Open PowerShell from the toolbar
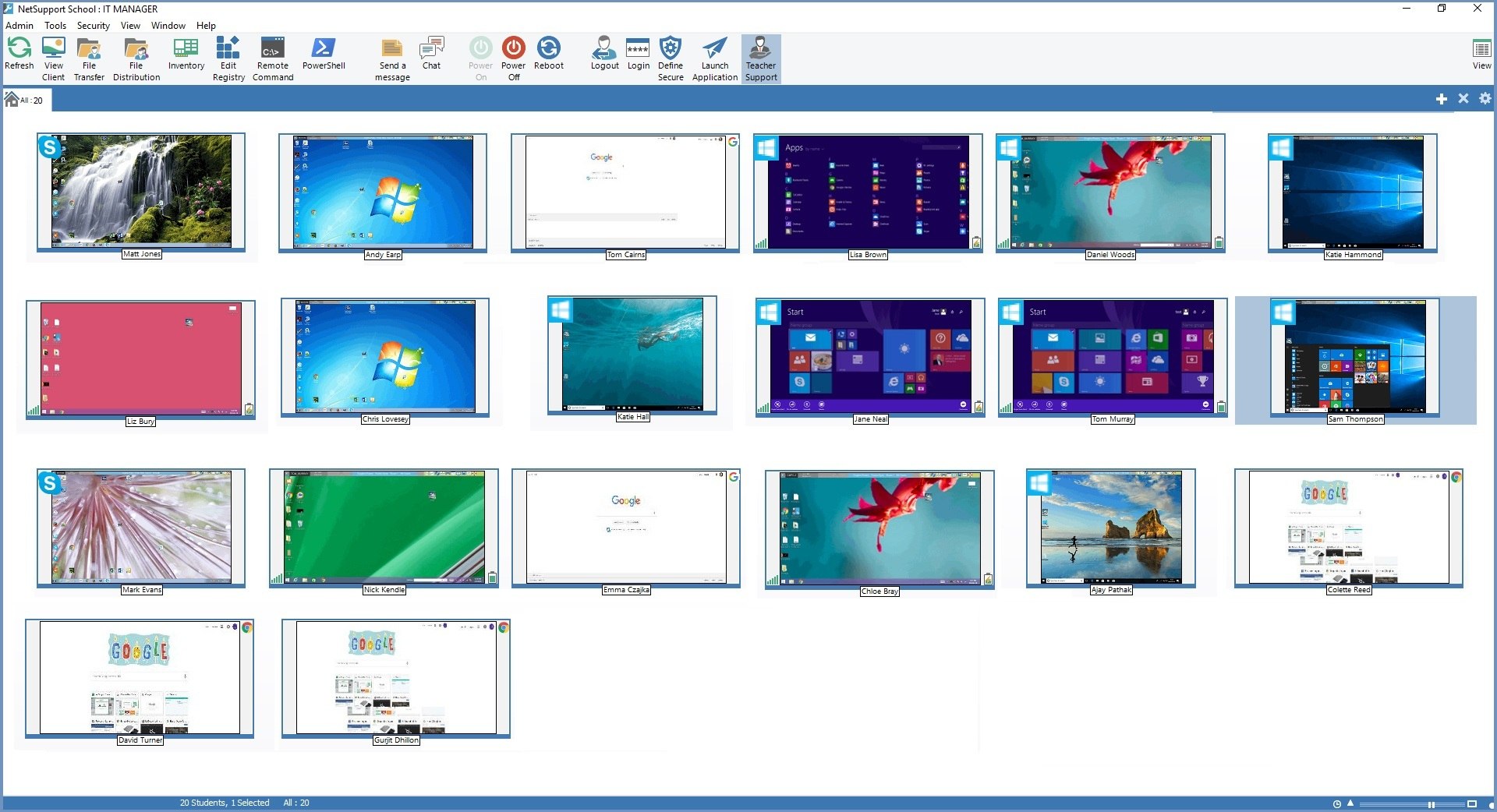 click(x=324, y=49)
